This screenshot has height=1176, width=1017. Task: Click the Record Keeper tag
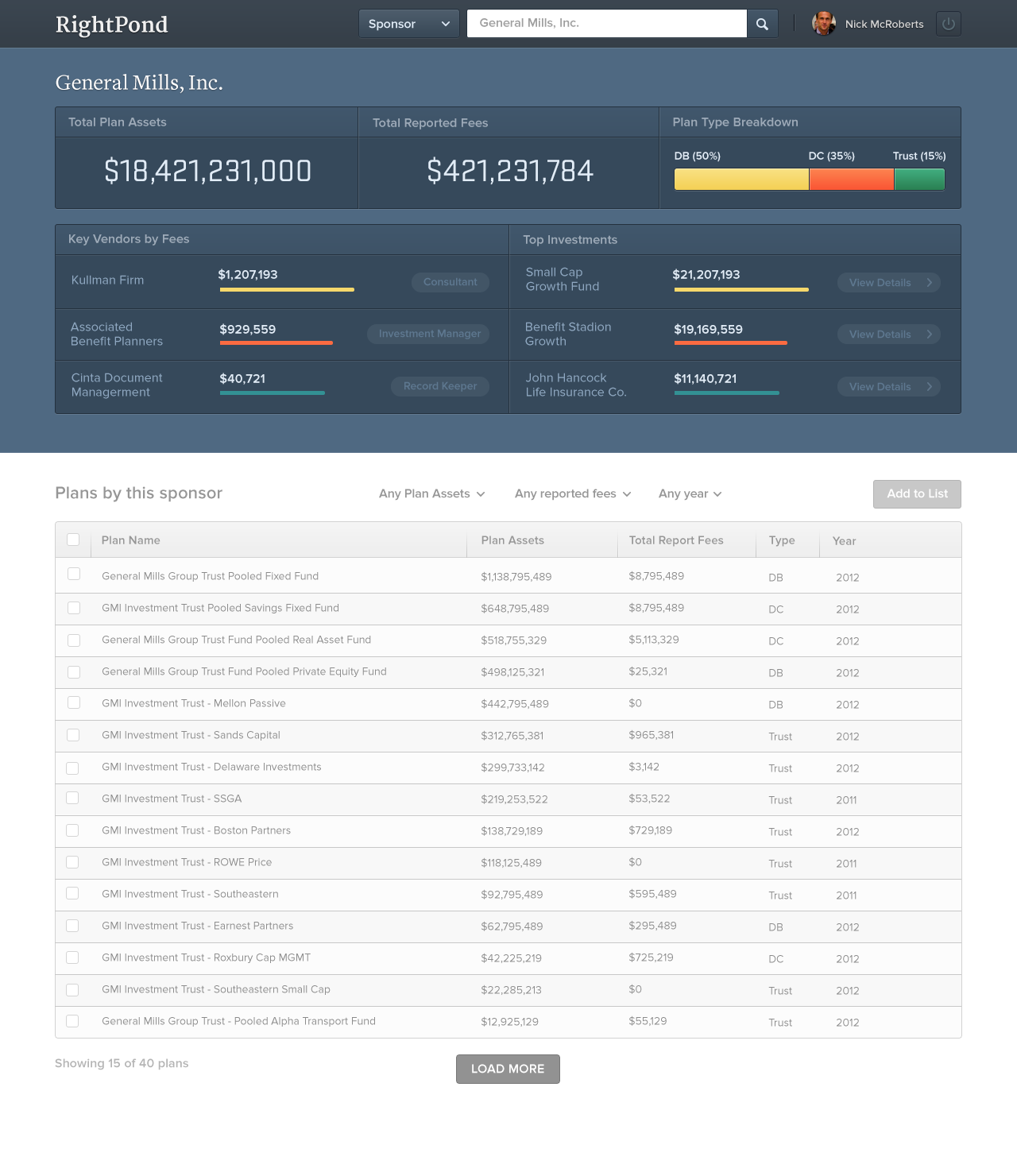tap(440, 386)
